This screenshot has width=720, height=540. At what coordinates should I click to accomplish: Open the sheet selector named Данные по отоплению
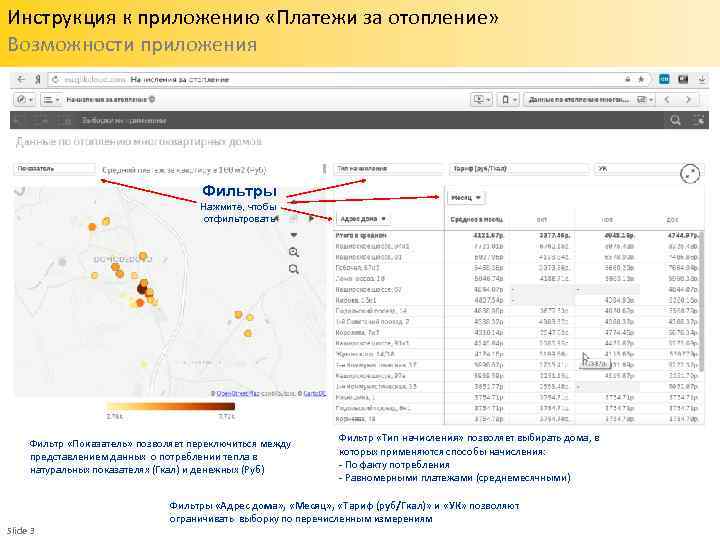point(590,100)
